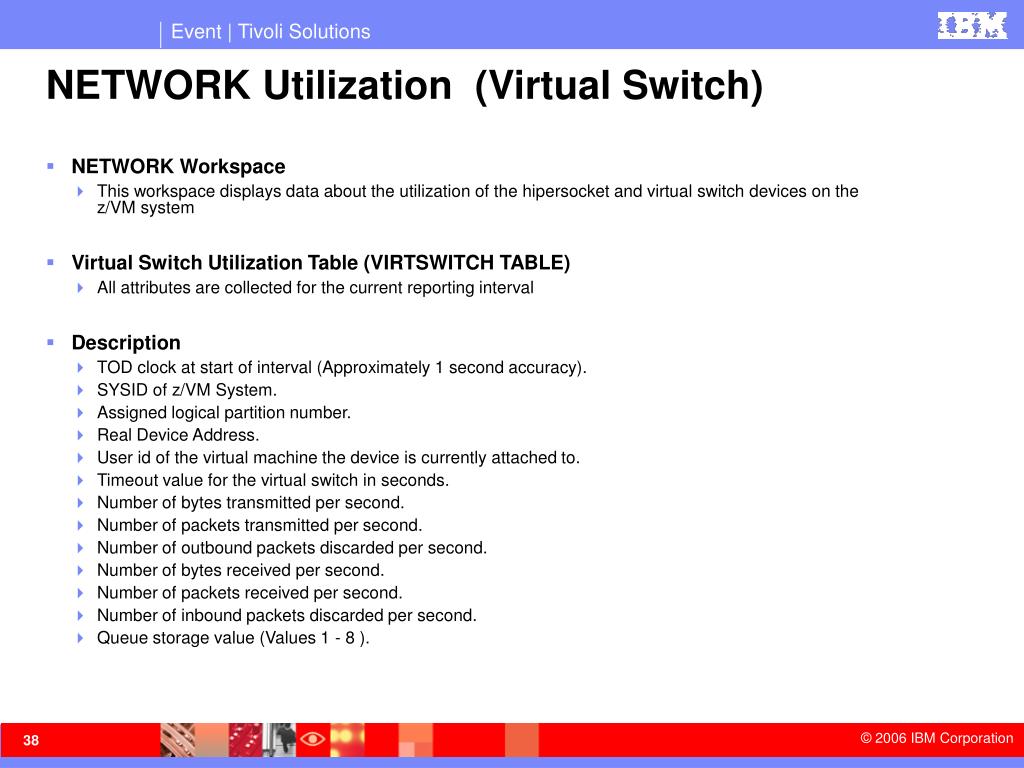Viewport: 1024px width, 768px height.
Task: Click the square bullet beside 'Description'
Action: pyautogui.click(x=50, y=342)
